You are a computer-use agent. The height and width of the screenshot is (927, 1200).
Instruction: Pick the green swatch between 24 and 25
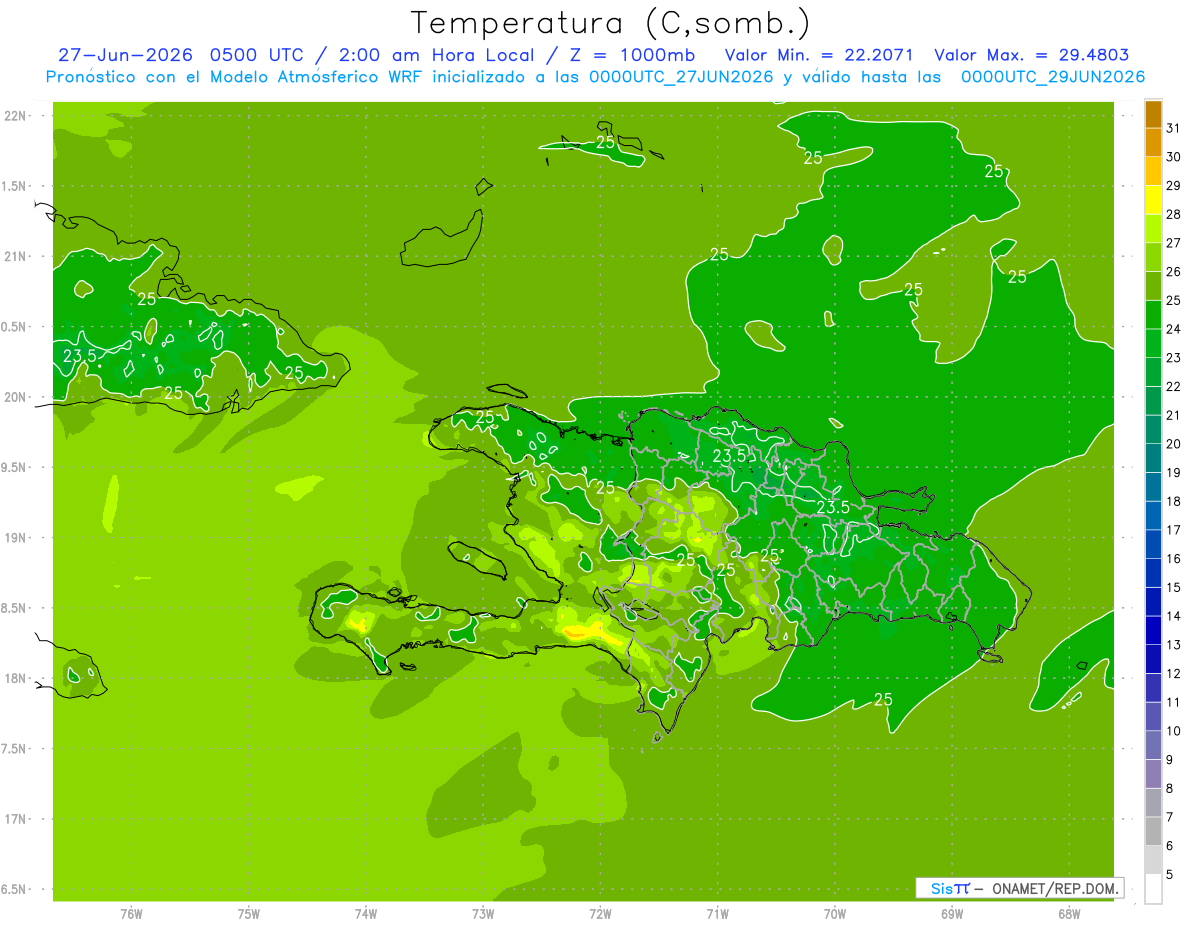tap(1153, 315)
